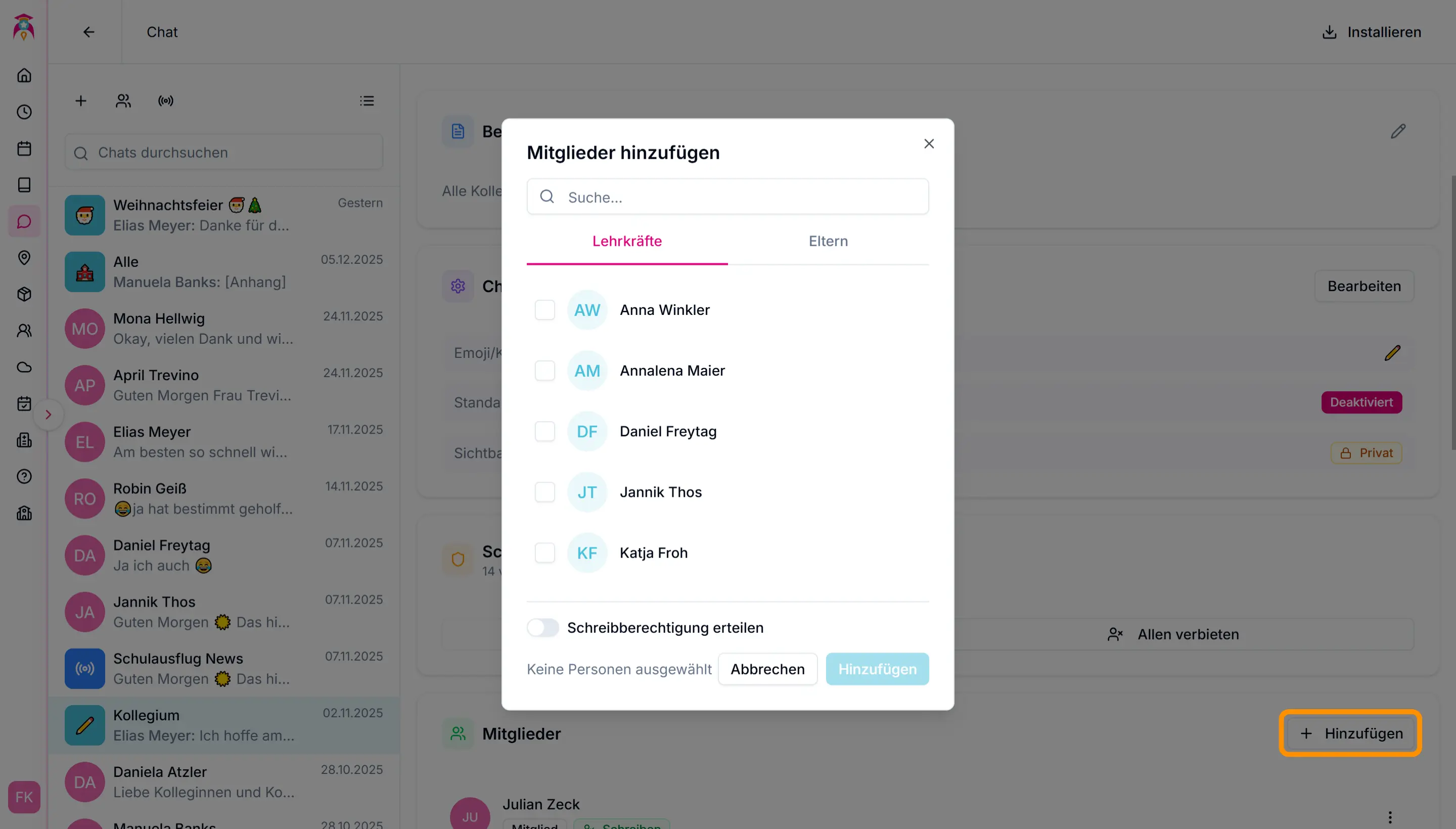This screenshot has height=829, width=1456.
Task: Open the help question mark icon
Action: pos(24,476)
